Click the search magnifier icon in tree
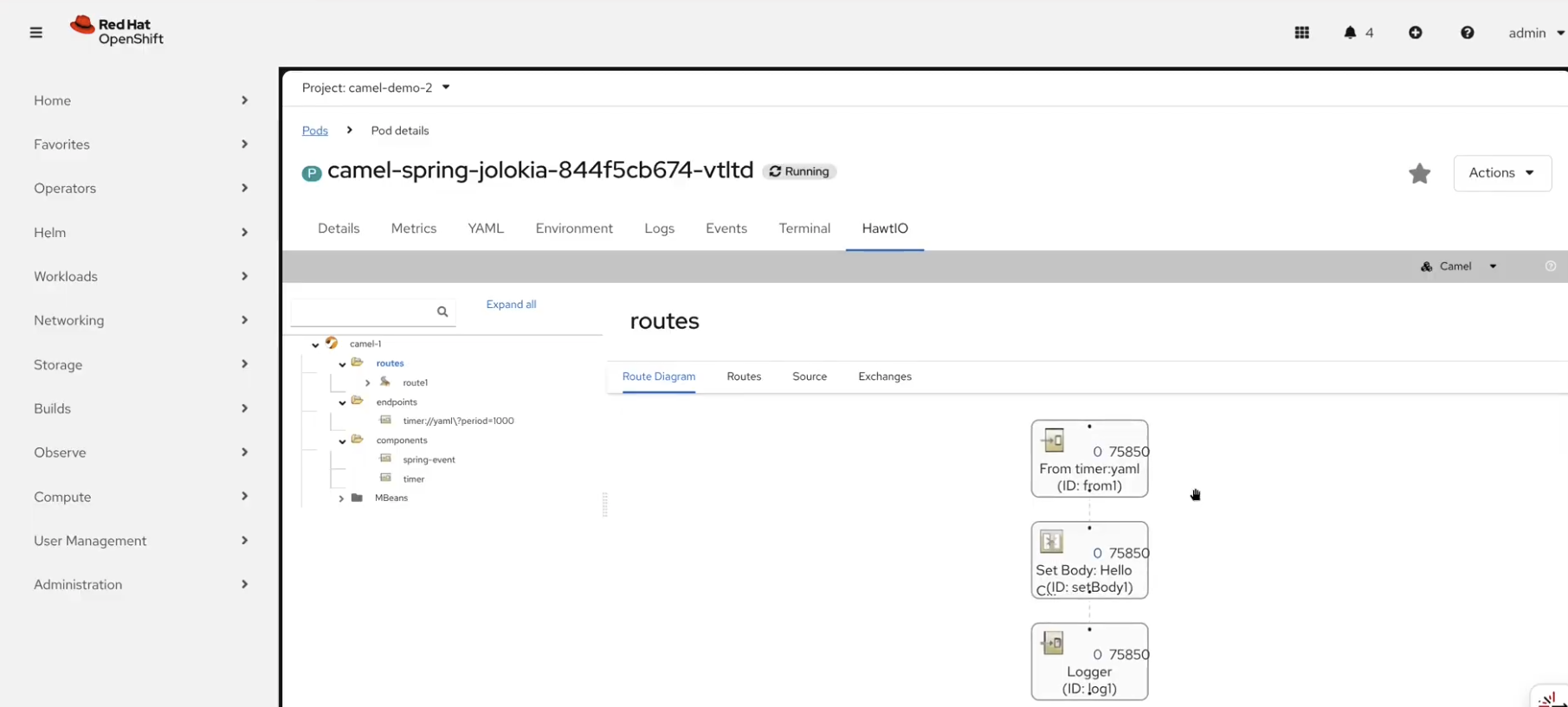The height and width of the screenshot is (707, 1568). (442, 312)
